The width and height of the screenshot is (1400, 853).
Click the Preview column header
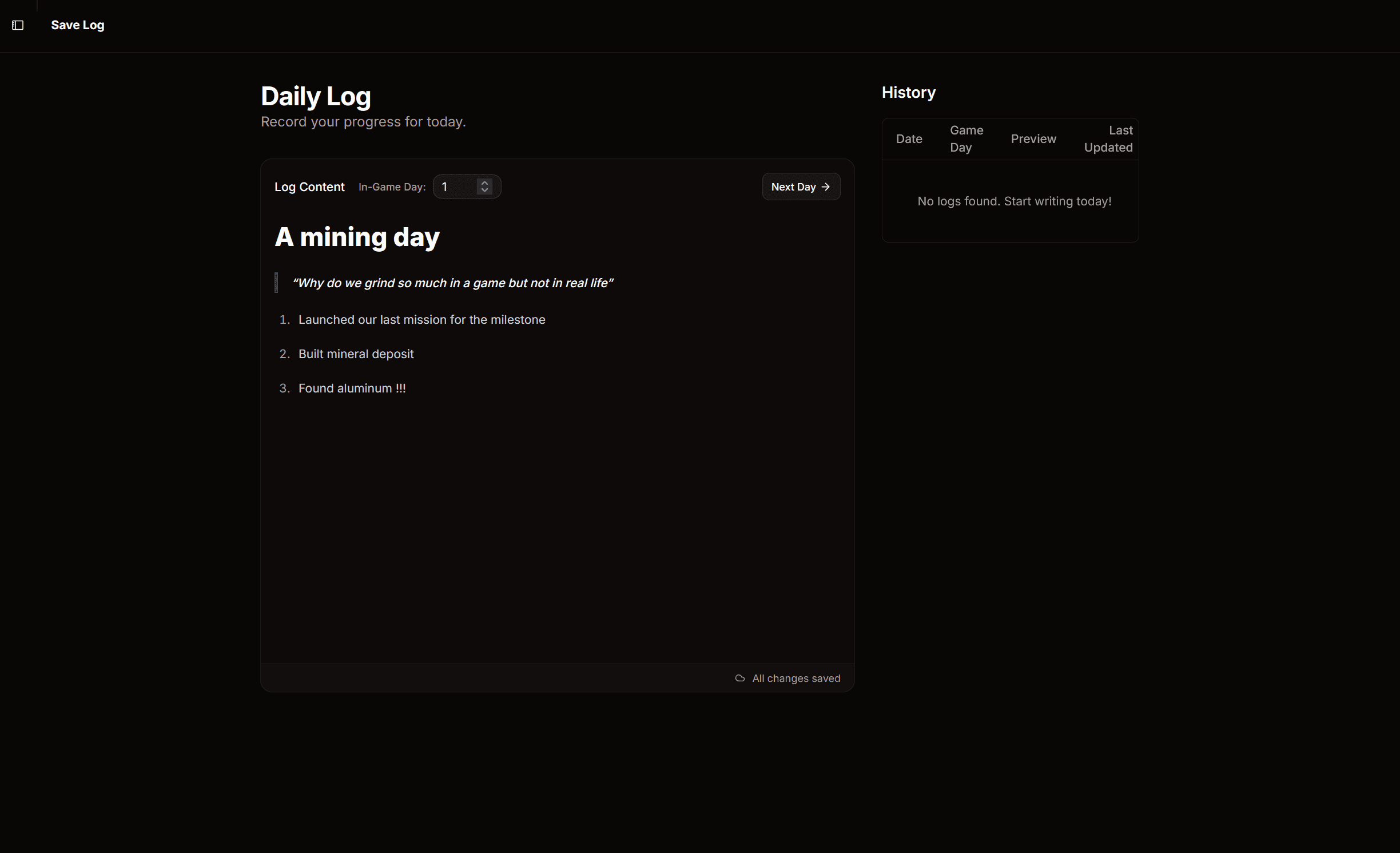coord(1033,139)
